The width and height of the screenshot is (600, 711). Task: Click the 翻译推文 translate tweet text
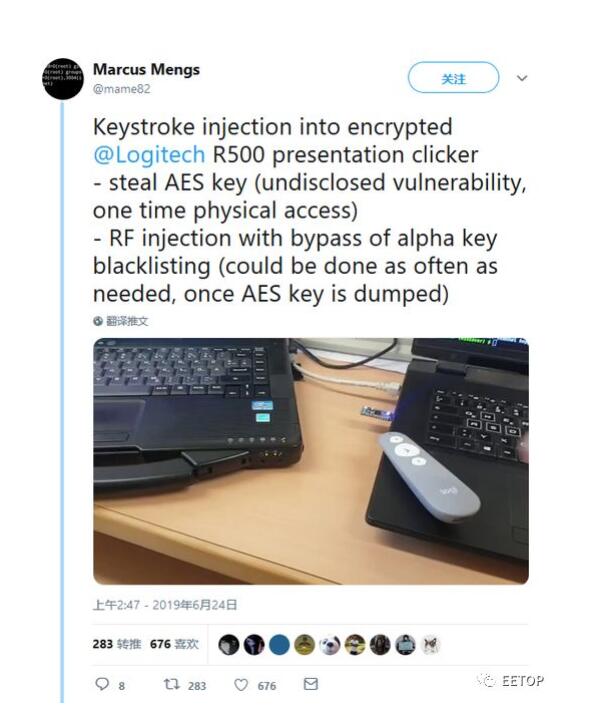tap(127, 321)
